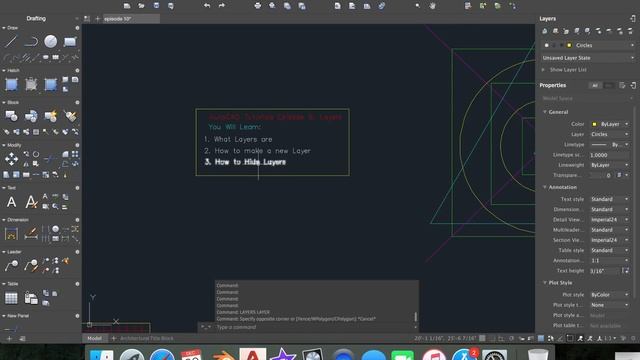Click the Print icon in top toolbar
The height and width of the screenshot is (360, 640).
tap(258, 6)
